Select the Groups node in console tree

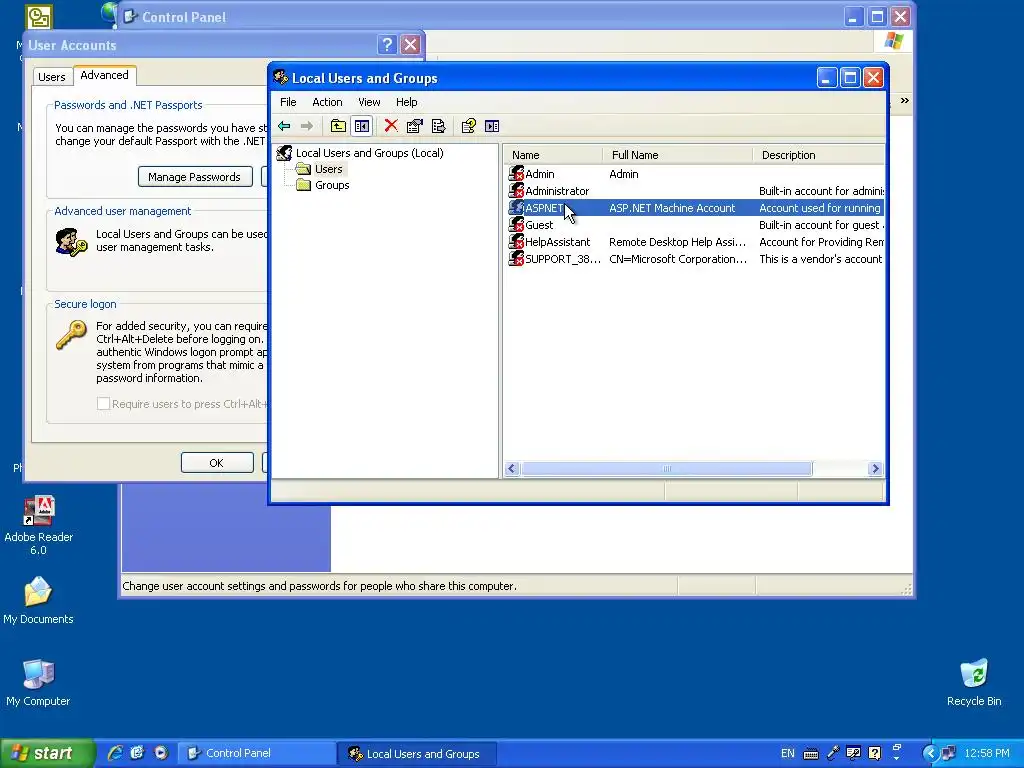point(332,185)
